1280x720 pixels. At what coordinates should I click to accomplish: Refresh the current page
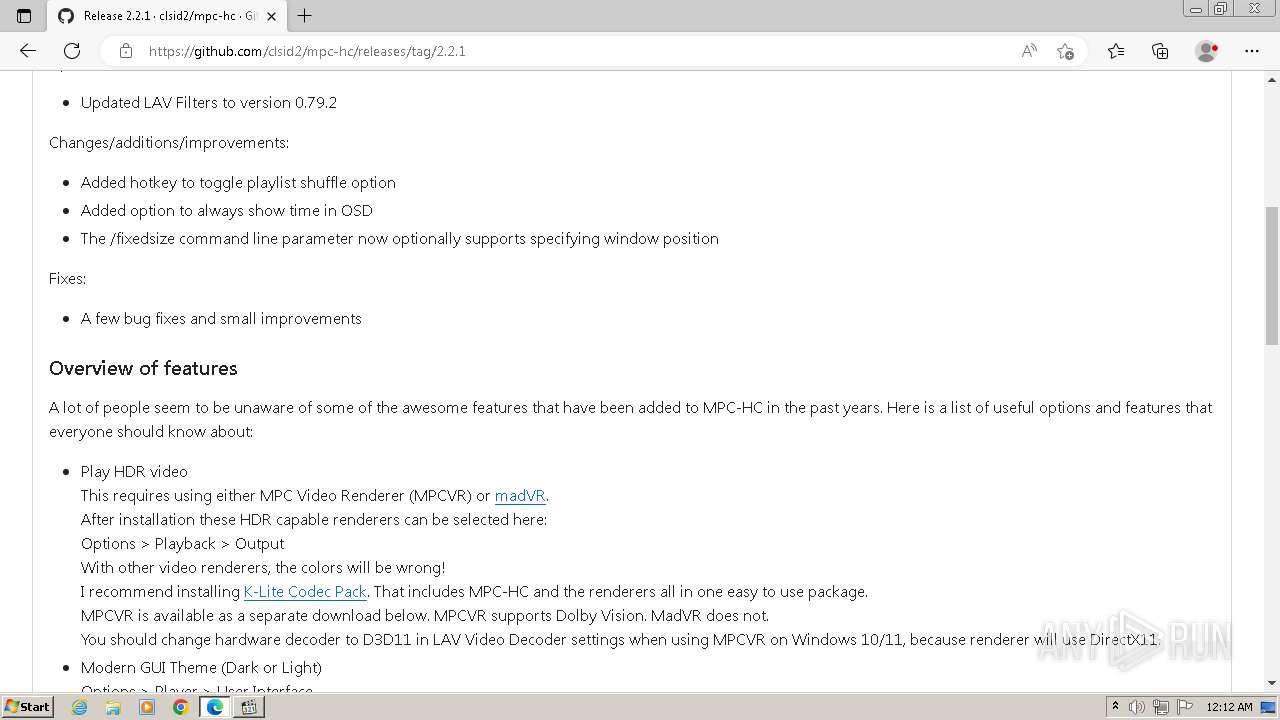click(x=72, y=51)
